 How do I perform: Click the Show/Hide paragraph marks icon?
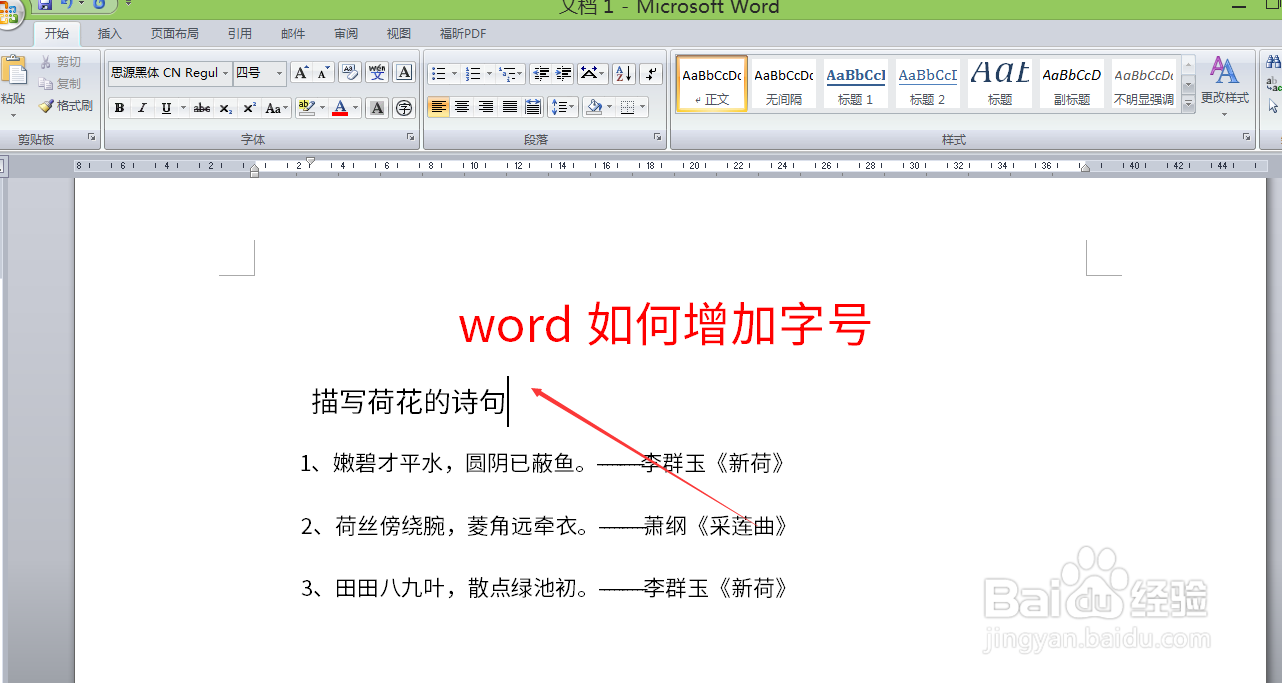[650, 73]
